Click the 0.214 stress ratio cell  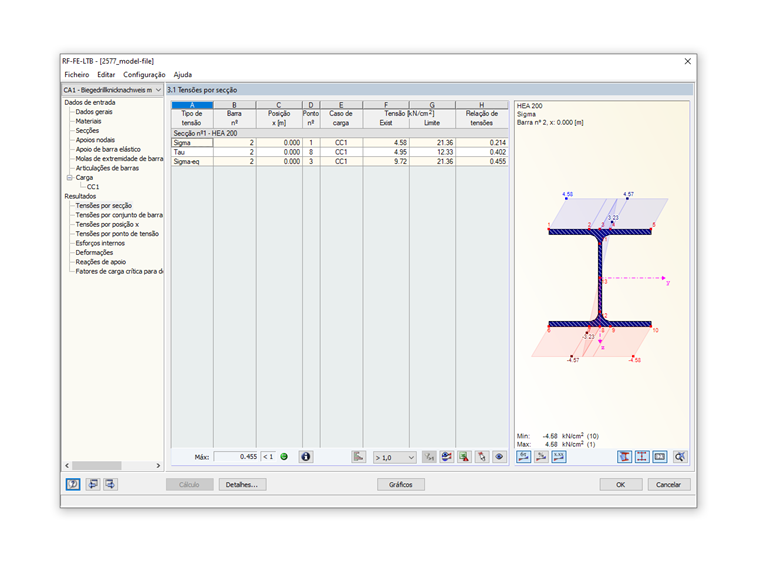[x=481, y=142]
